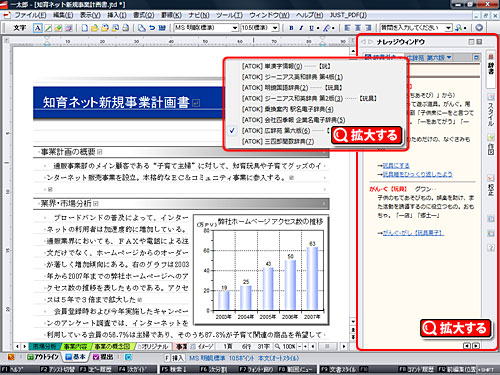The height and width of the screenshot is (375, 500).
Task: Select the text input mode 'A' icon
Action: click(38, 28)
